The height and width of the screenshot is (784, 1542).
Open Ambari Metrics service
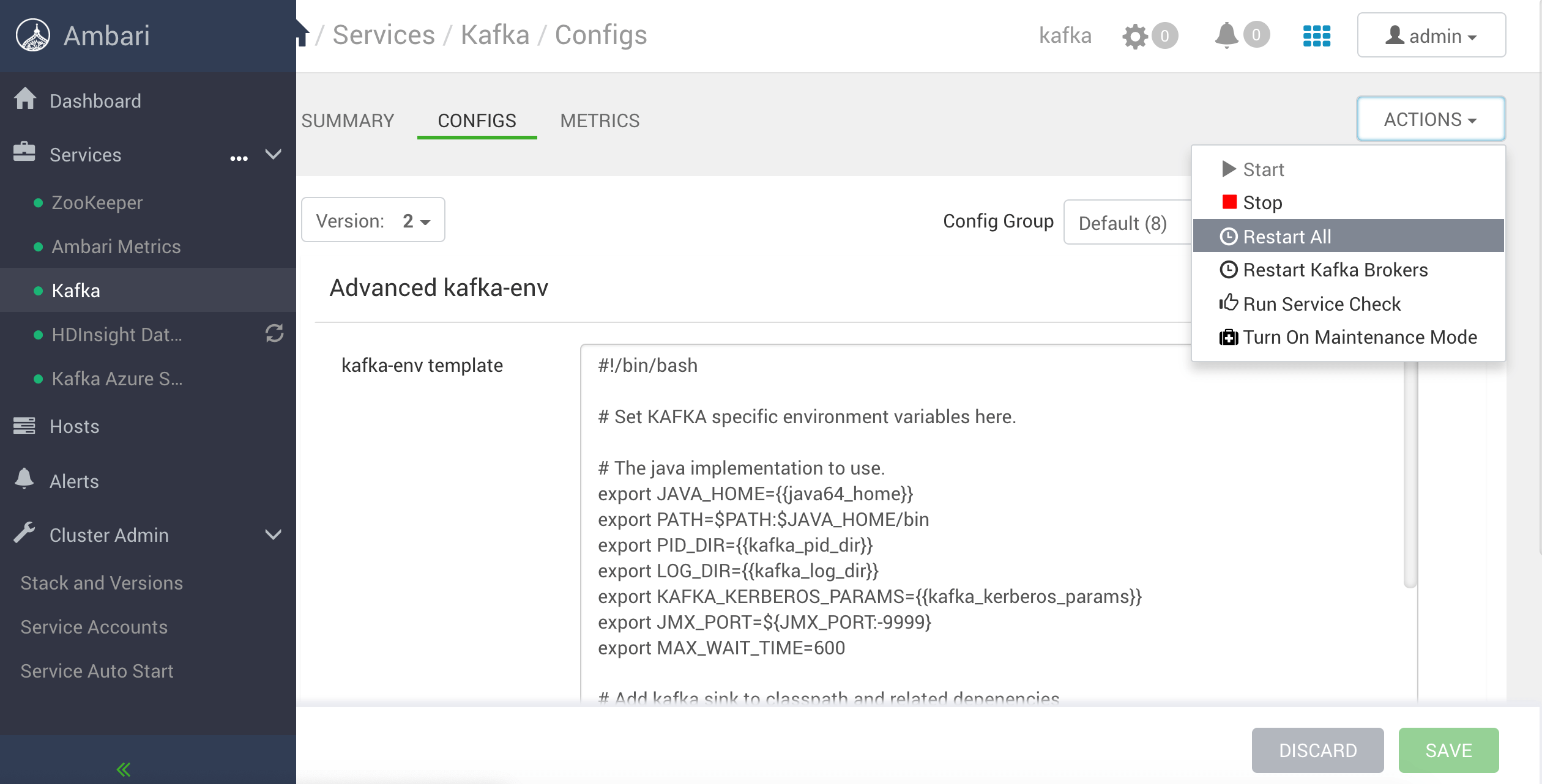116,246
